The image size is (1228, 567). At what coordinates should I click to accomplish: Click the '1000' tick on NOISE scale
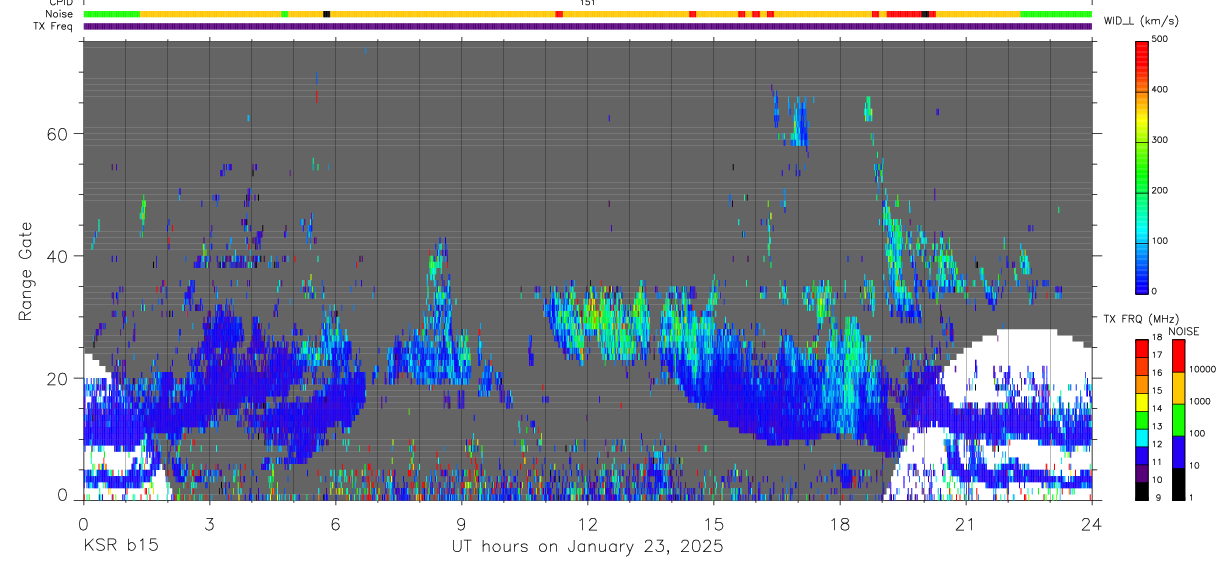[x=1200, y=401]
